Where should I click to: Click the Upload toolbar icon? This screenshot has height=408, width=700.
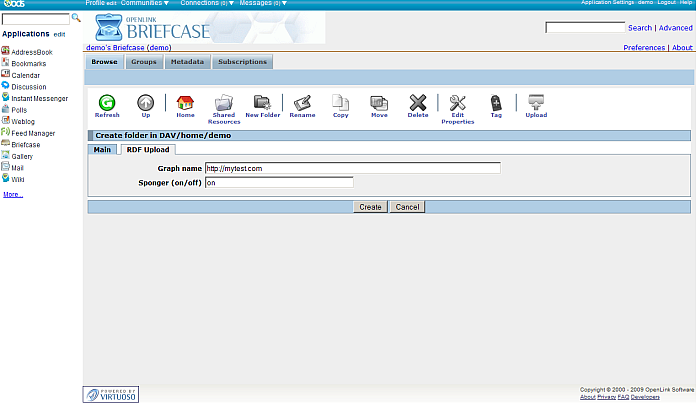coord(536,102)
